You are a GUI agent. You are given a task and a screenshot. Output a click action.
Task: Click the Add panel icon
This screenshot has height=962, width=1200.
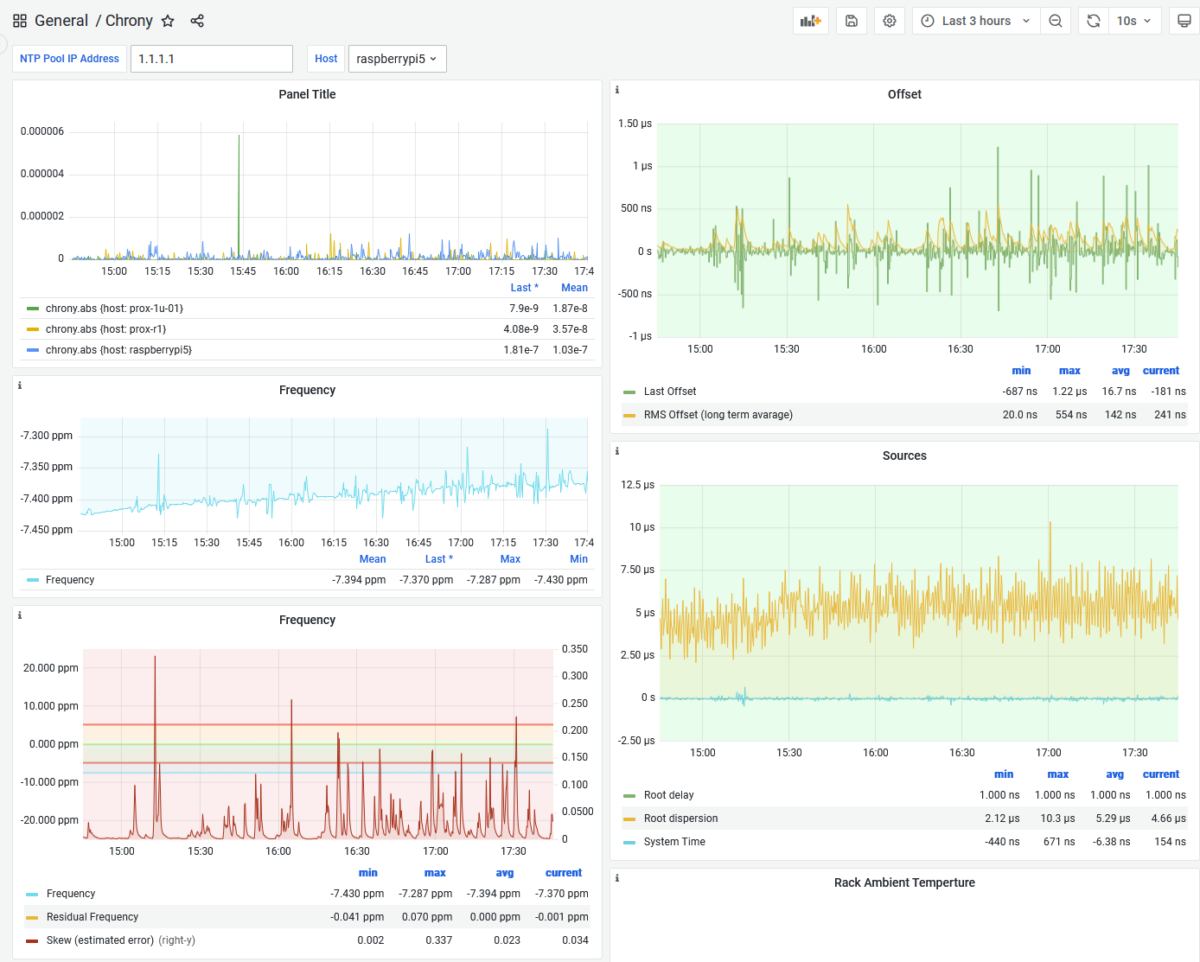[810, 20]
